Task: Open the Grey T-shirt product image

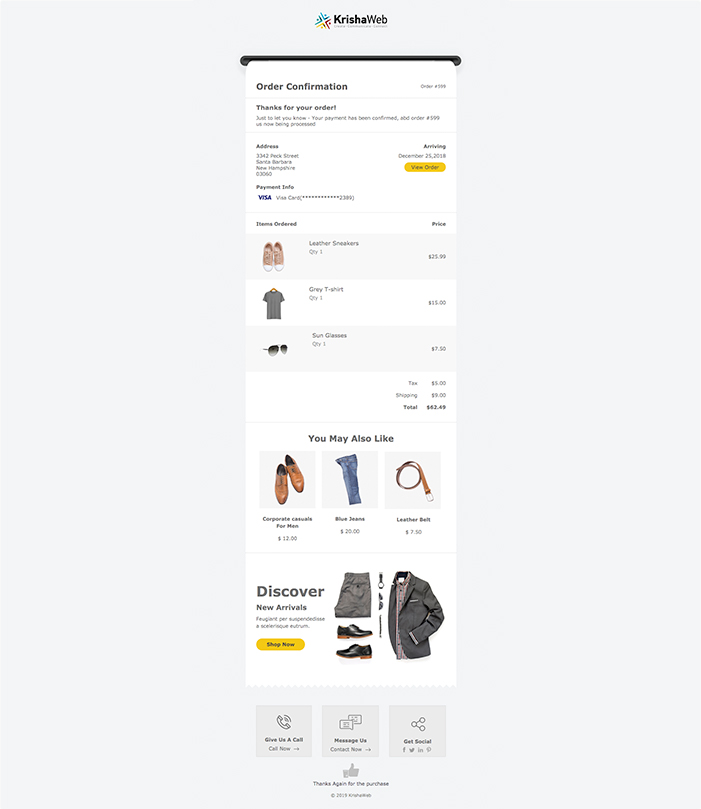Action: [x=273, y=303]
